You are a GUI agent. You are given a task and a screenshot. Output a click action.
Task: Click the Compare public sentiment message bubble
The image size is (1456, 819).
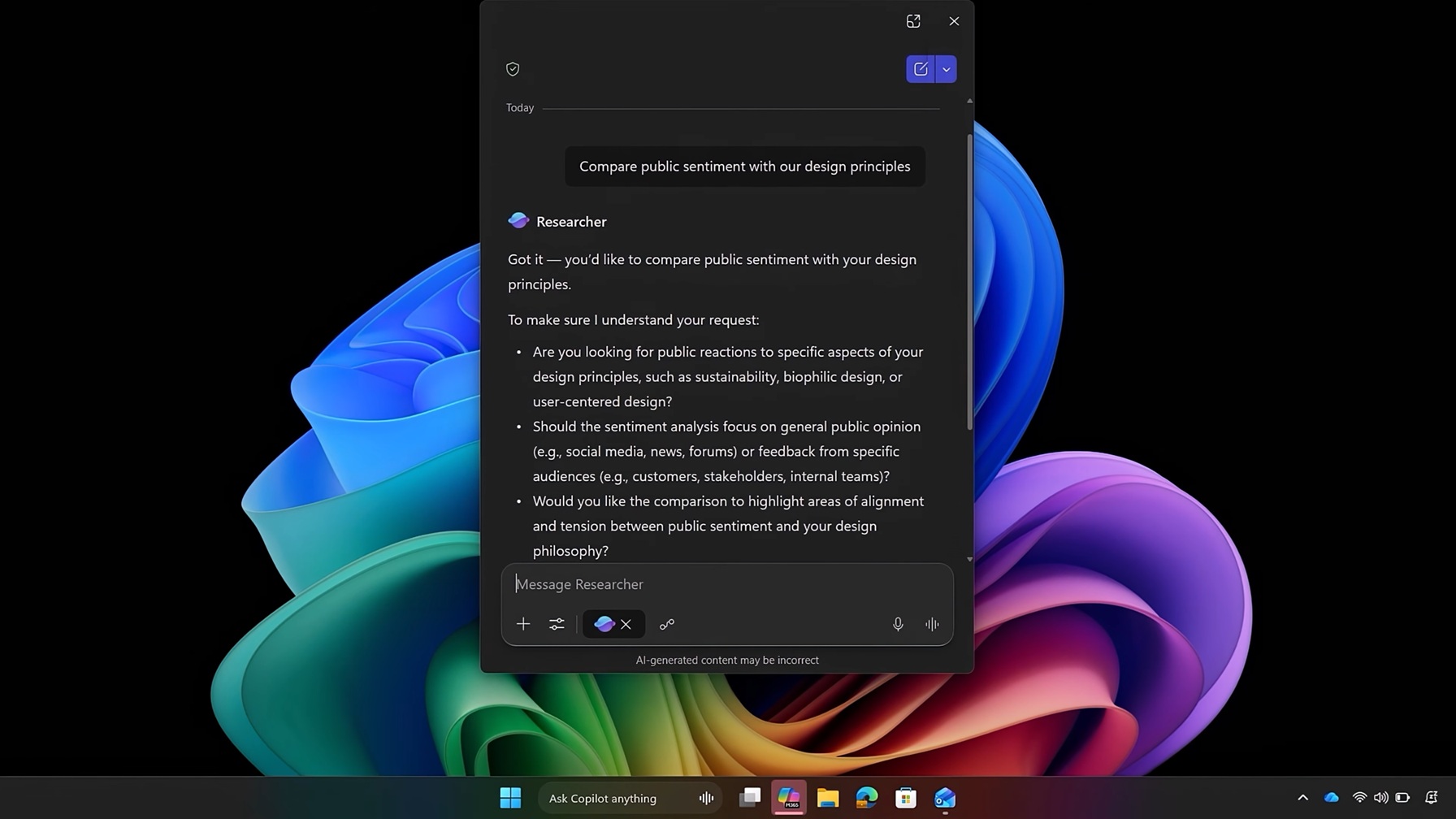coord(744,166)
